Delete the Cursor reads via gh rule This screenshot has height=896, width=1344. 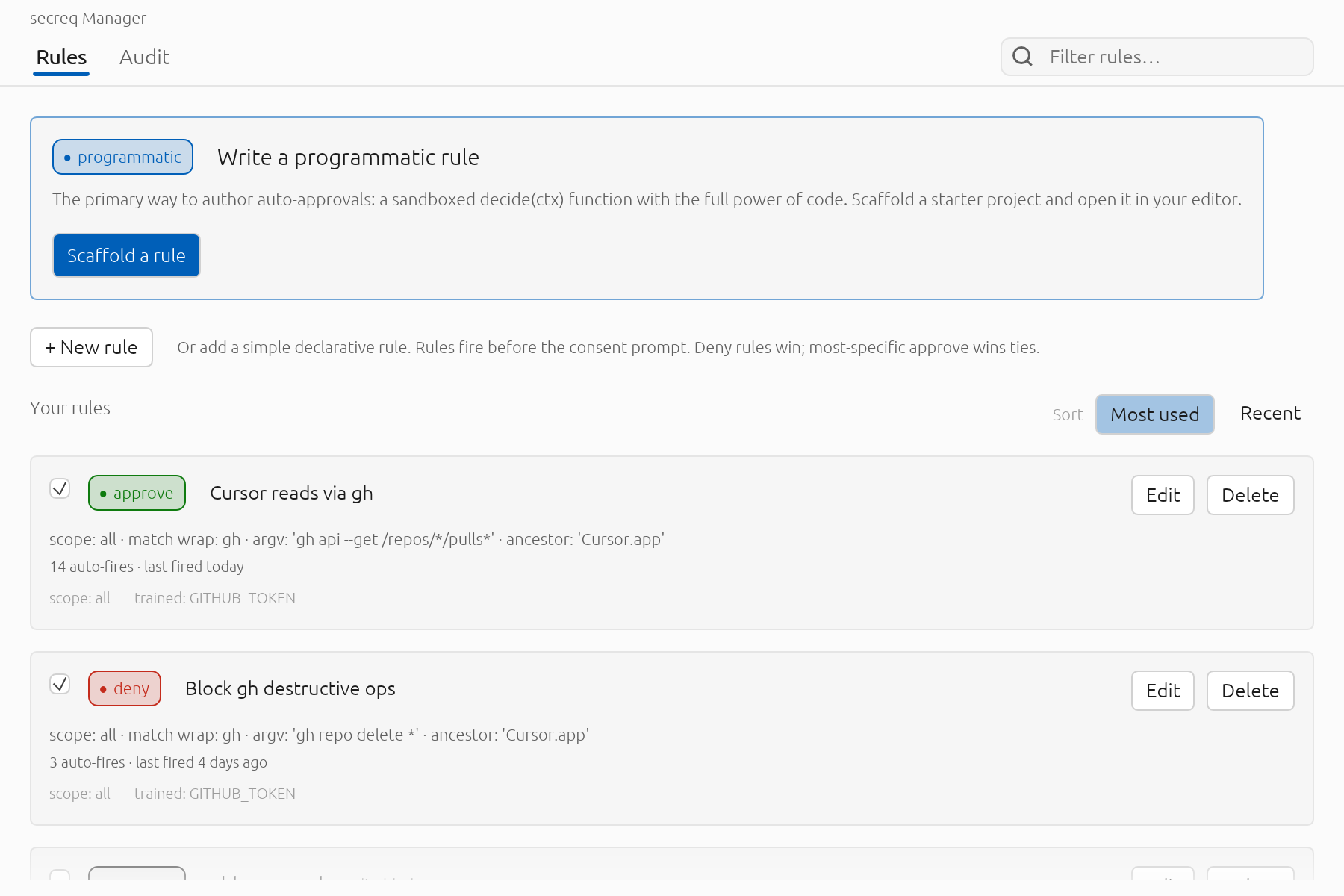click(x=1250, y=495)
